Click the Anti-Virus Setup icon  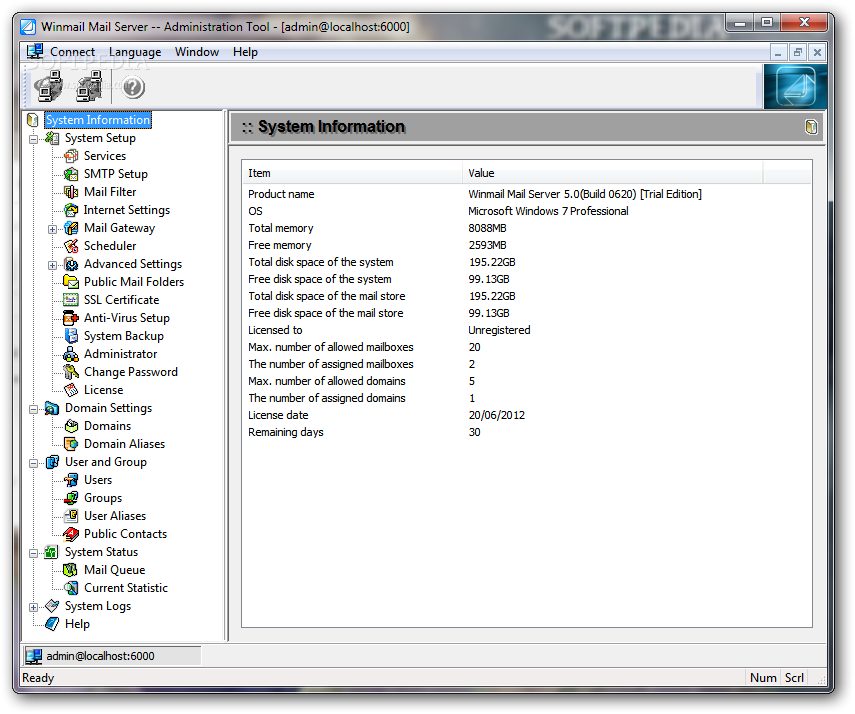tap(71, 318)
